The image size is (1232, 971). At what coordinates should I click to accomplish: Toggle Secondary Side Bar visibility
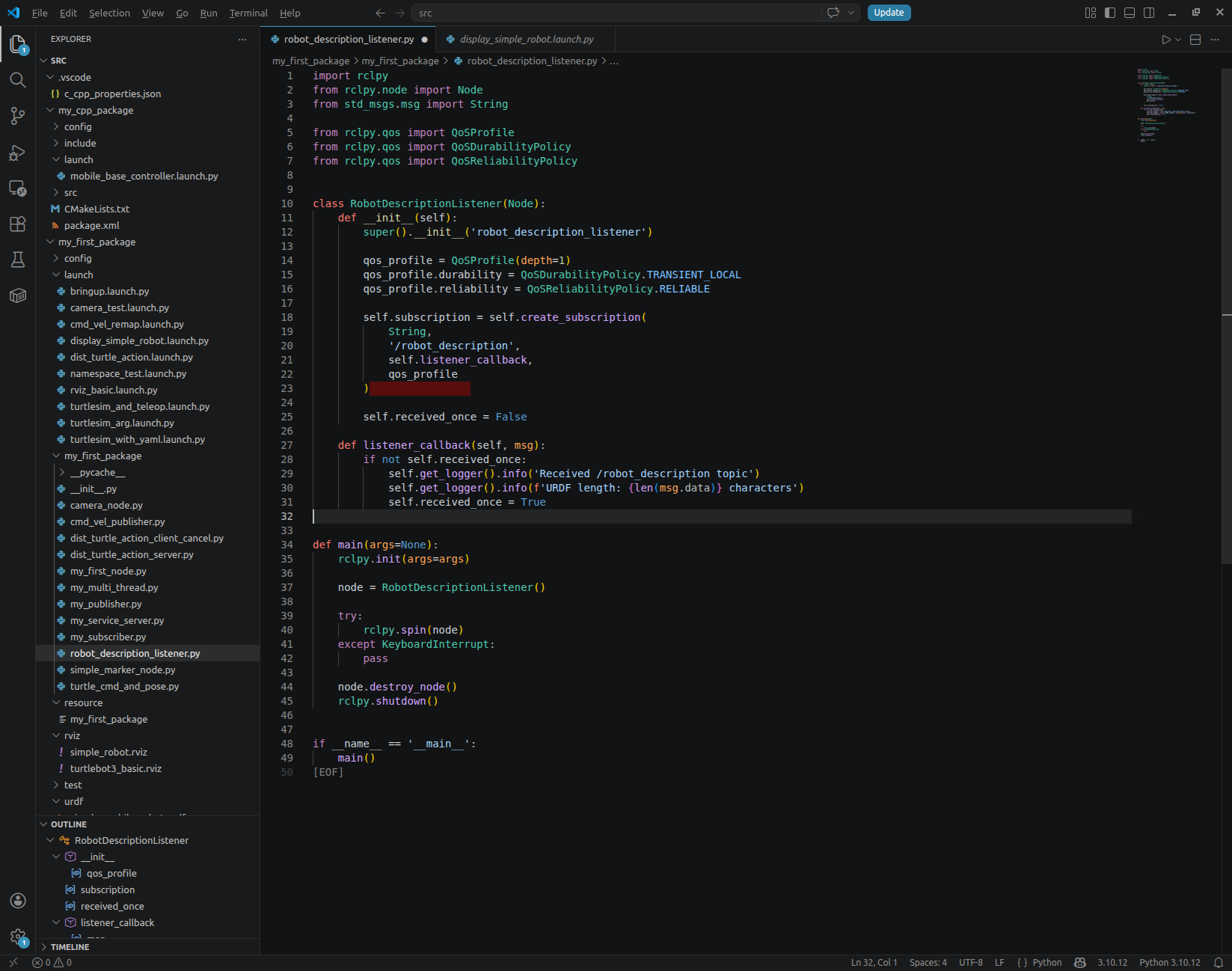coord(1149,13)
